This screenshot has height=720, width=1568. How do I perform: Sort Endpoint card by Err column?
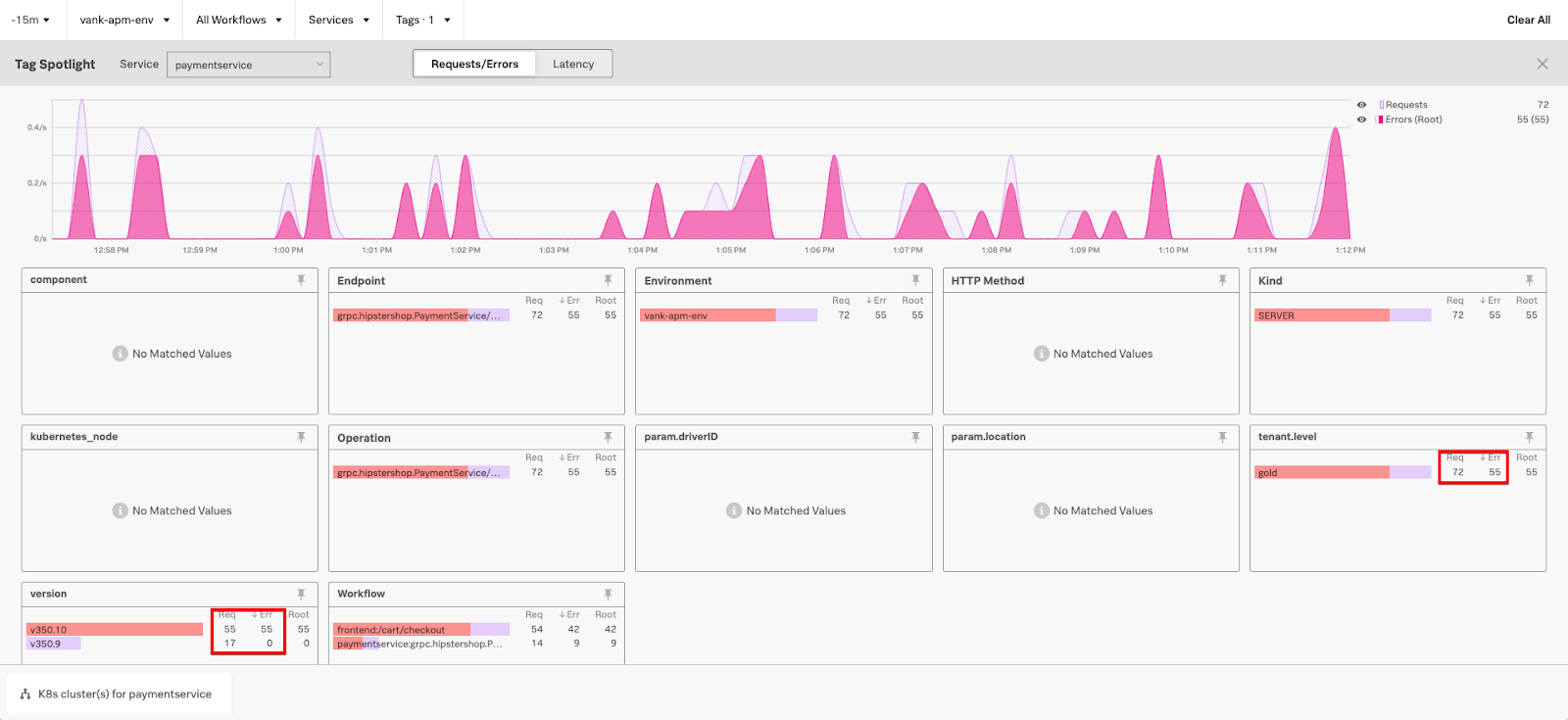[x=569, y=301]
